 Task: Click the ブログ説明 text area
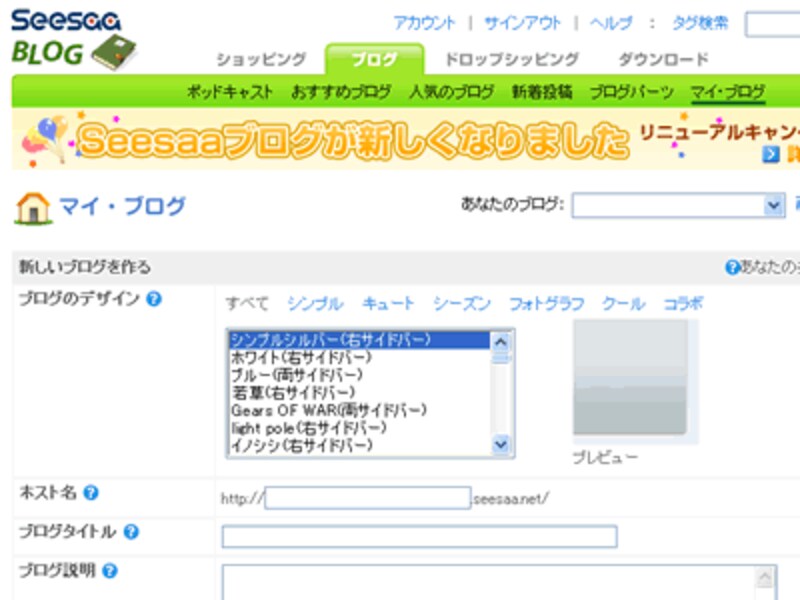tap(499, 582)
